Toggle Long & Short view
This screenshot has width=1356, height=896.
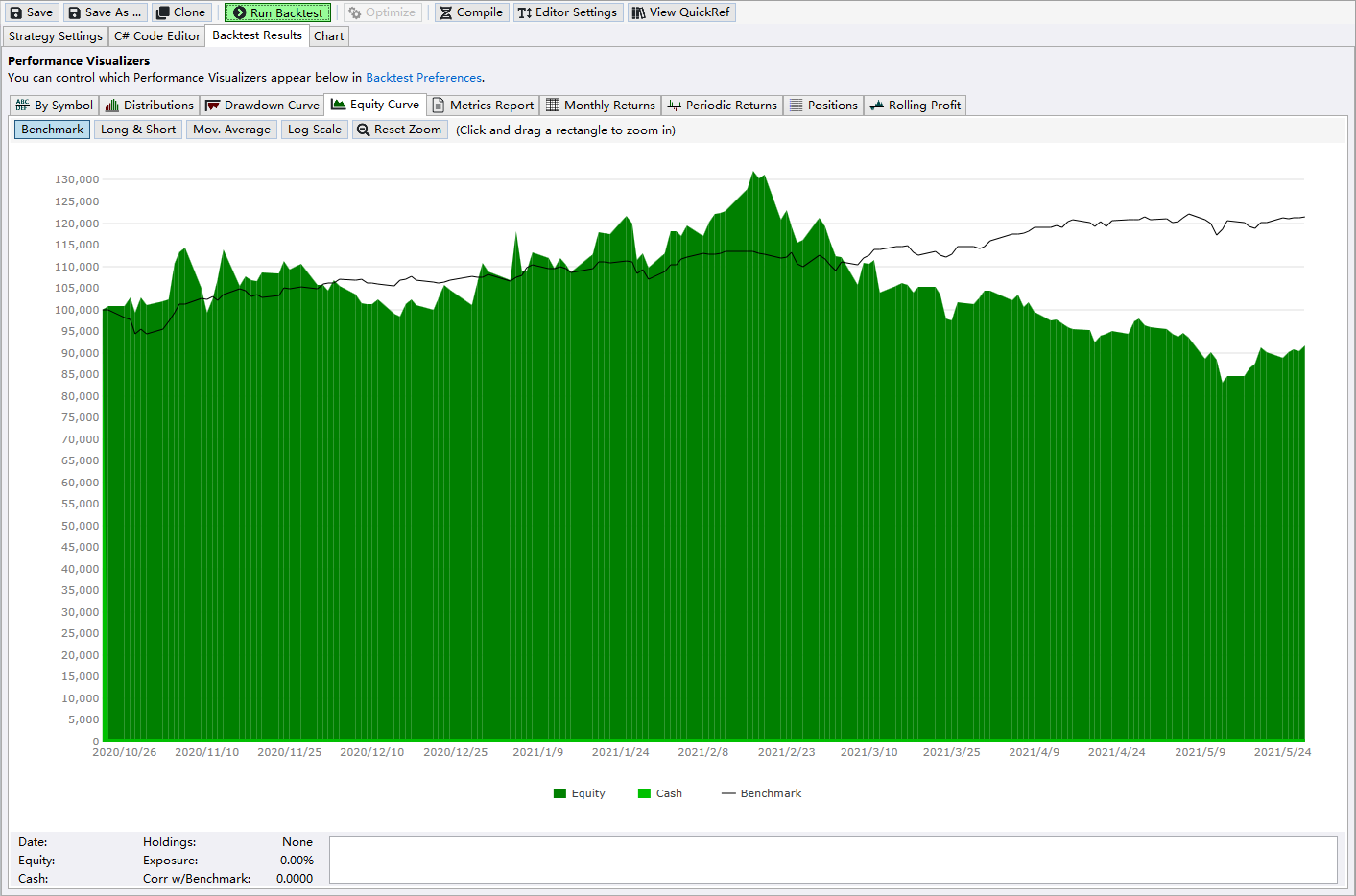tap(138, 130)
